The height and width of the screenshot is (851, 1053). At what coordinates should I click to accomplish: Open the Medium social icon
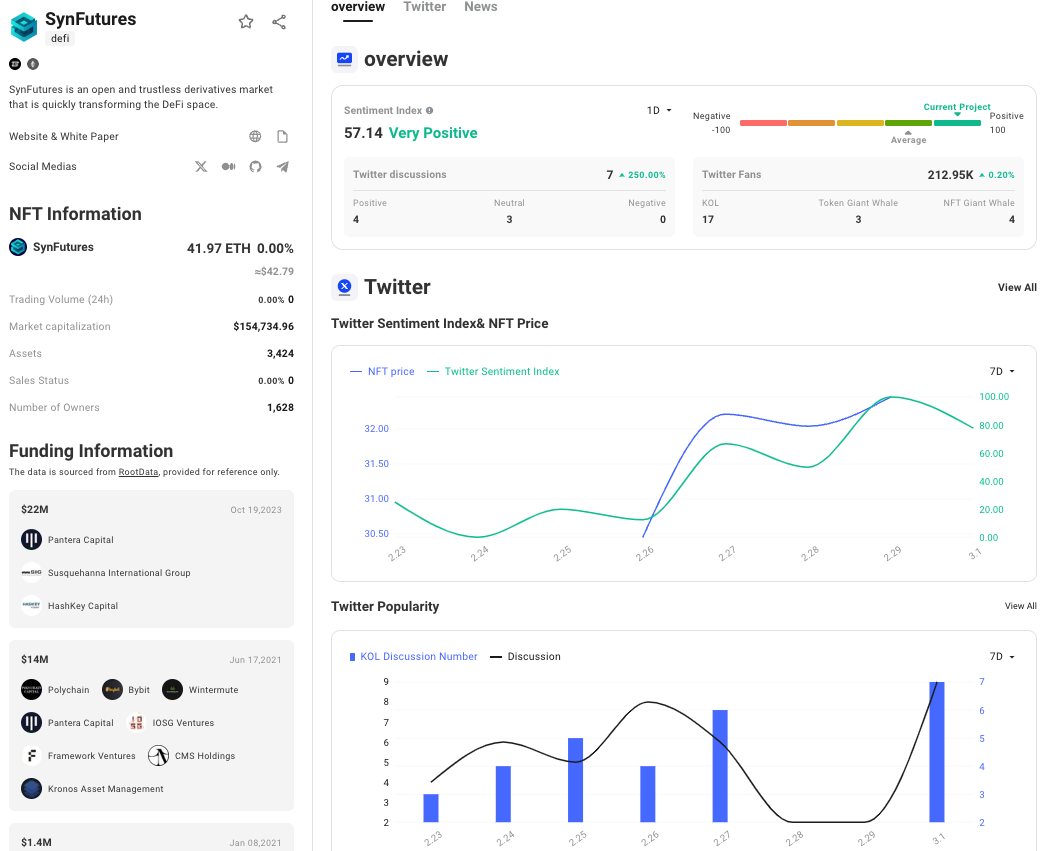(228, 167)
